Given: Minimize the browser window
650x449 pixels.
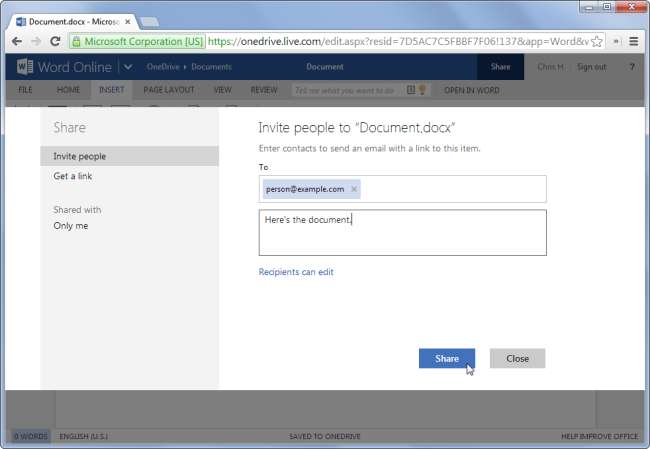Looking at the screenshot, I should pyautogui.click(x=589, y=7).
